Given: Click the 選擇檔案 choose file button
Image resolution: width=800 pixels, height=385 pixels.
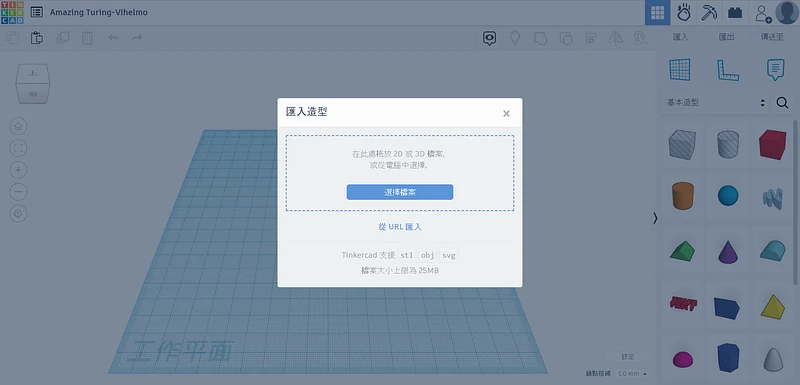Looking at the screenshot, I should pos(400,192).
